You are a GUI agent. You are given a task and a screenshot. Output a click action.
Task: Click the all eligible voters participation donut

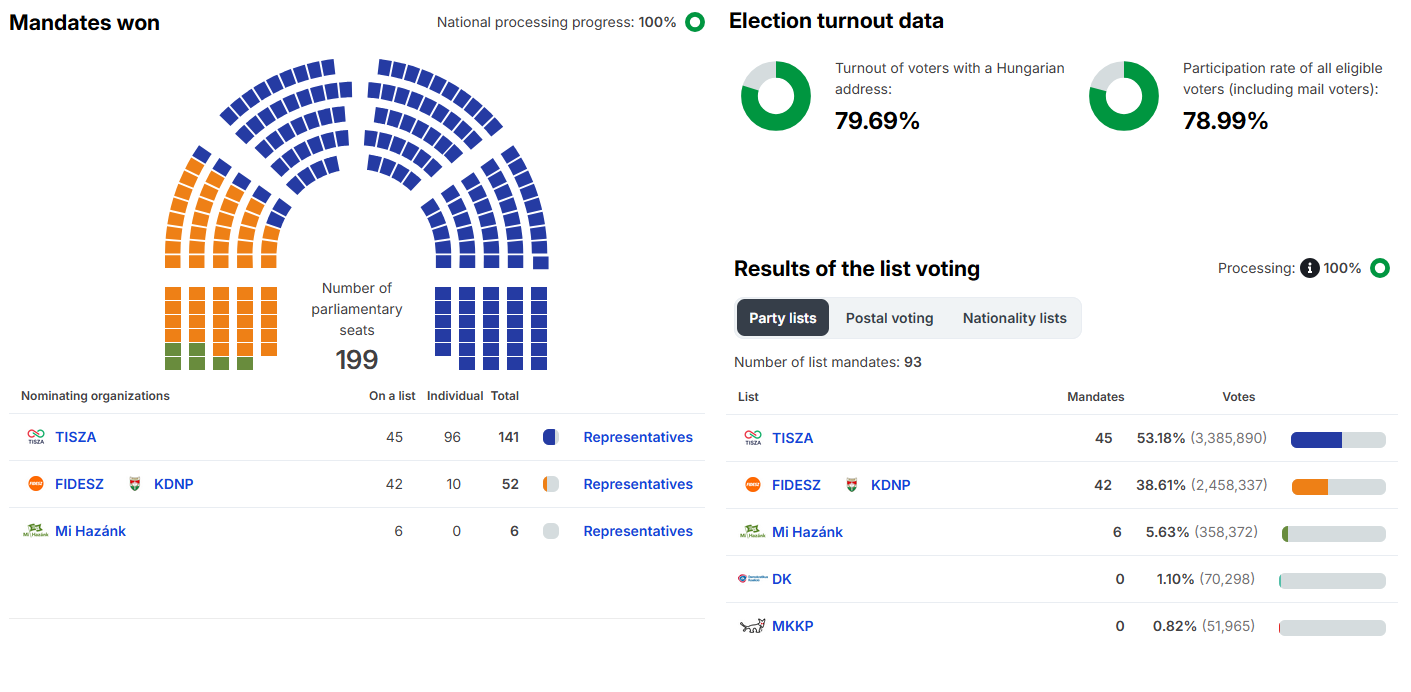tap(1124, 96)
